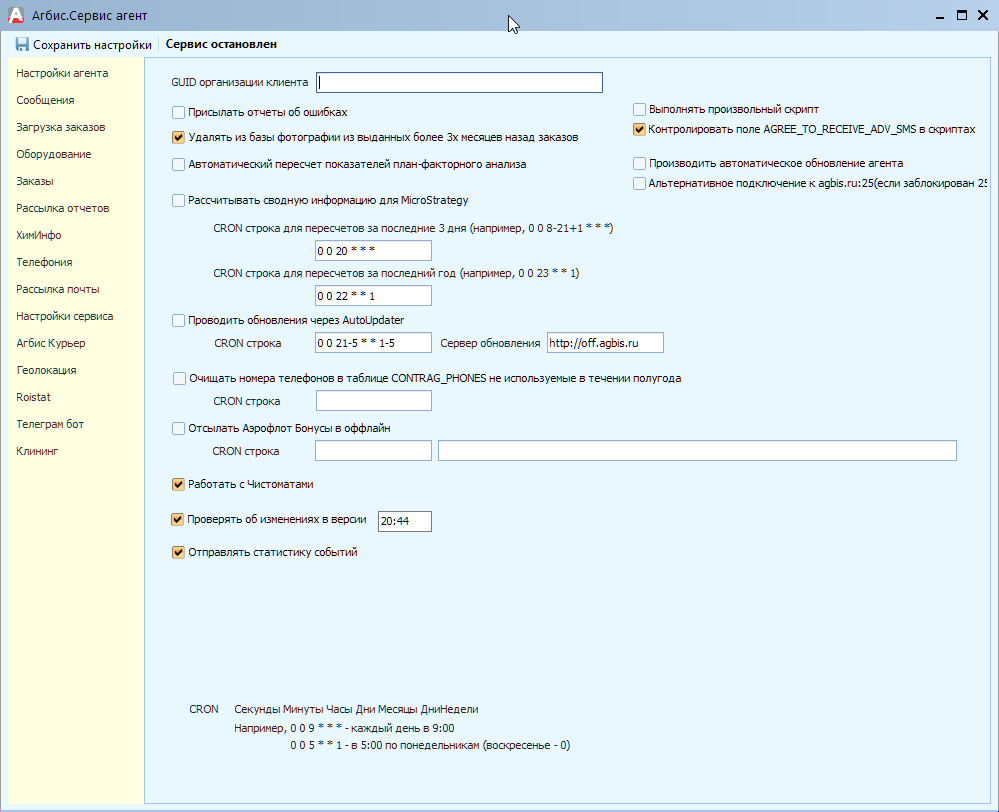Enable обновления через AutoUpdater
Screen dimensions: 999x812
tap(178, 320)
